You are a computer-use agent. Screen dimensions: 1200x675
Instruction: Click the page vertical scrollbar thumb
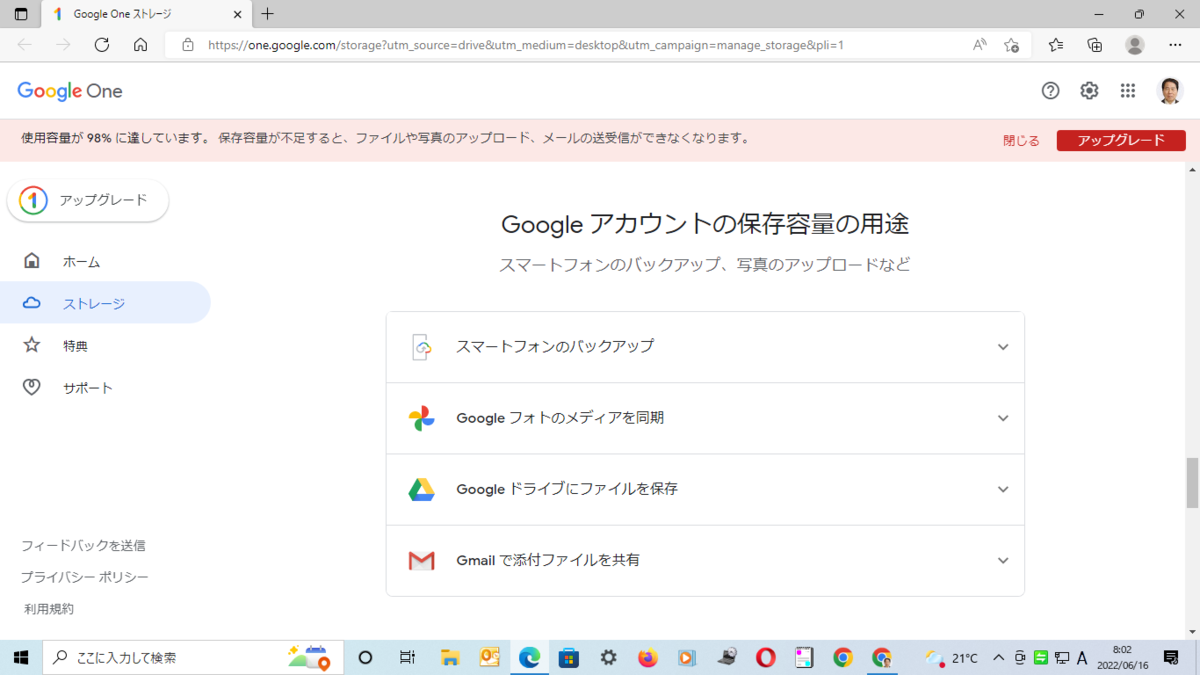(1191, 482)
